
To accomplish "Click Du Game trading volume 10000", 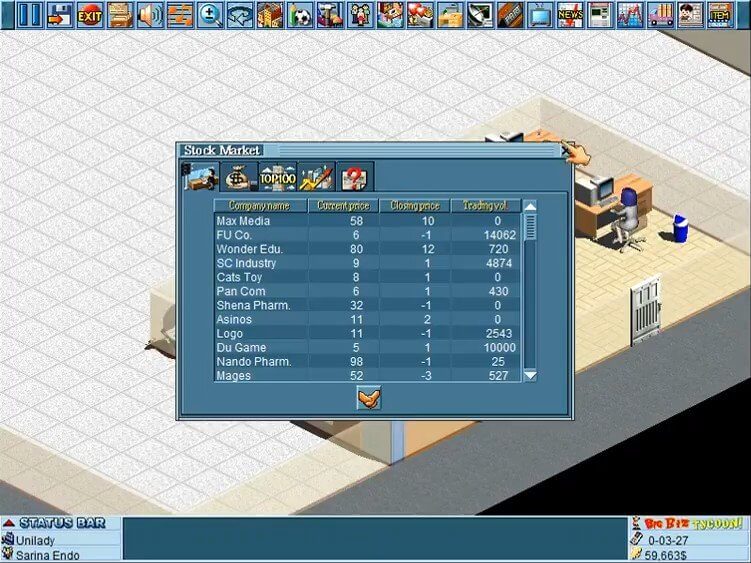I will coord(500,347).
